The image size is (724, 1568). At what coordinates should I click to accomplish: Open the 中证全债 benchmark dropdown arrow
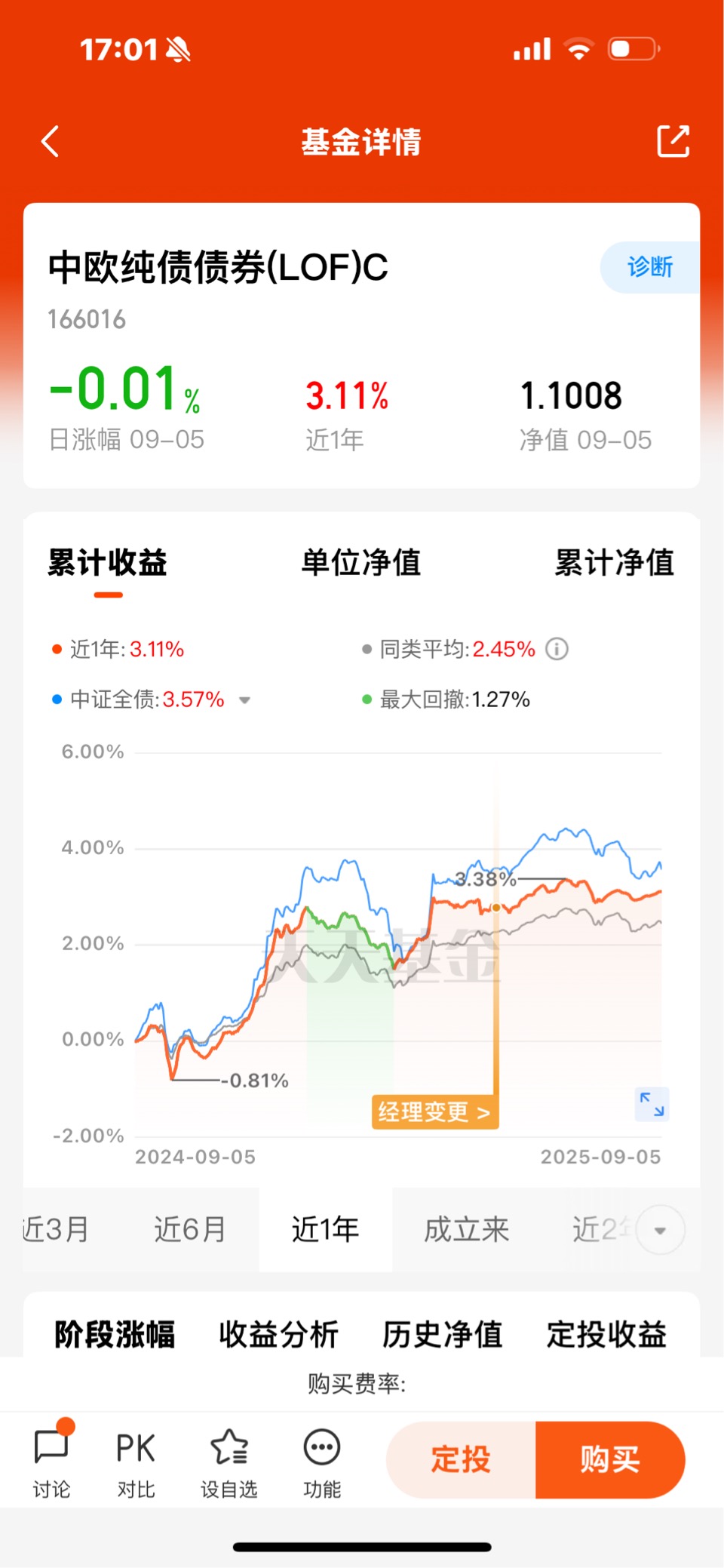pos(244,700)
